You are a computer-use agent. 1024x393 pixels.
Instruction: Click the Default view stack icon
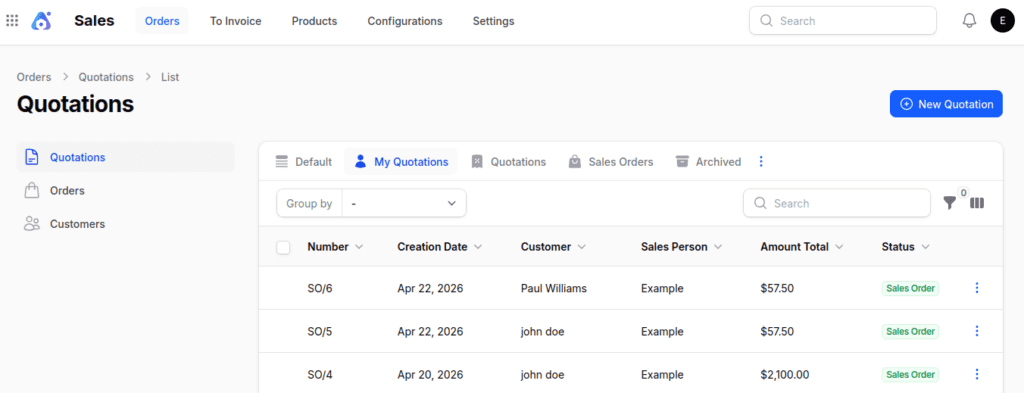pos(281,162)
